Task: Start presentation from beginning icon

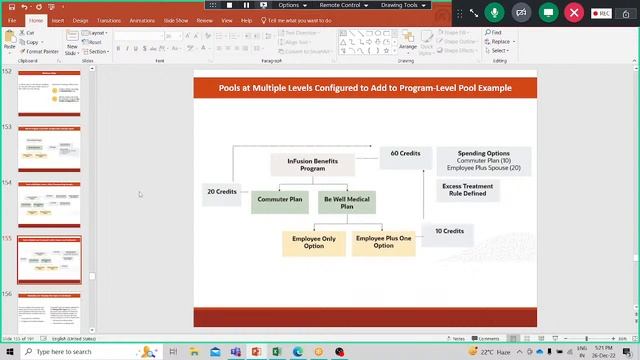Action: point(51,7)
